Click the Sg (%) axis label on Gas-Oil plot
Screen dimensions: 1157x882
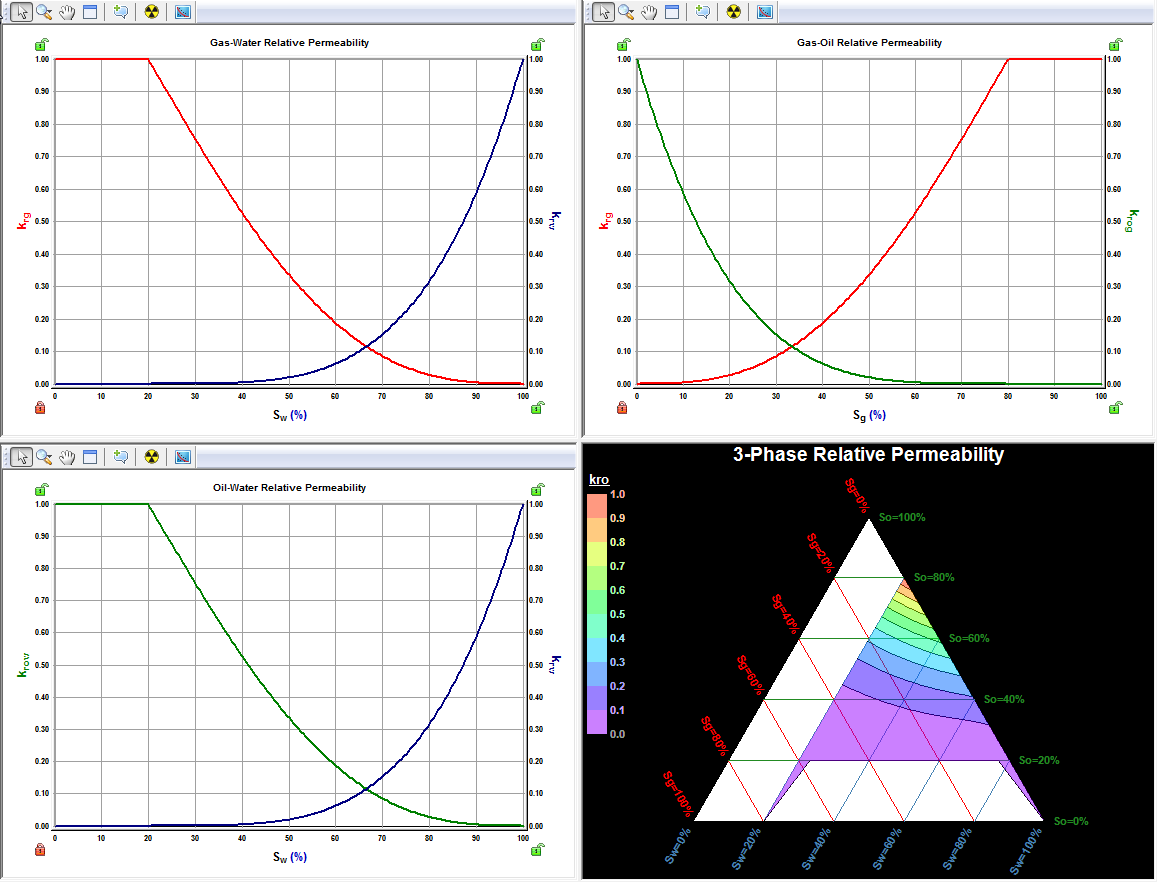tap(869, 414)
